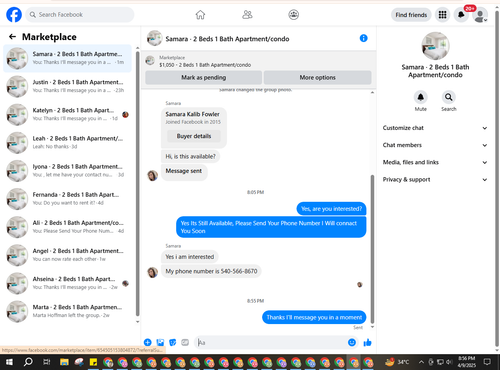Viewport: 500px width, 370px height.
Task: Open the Groups icon in top navigation
Action: point(294,15)
